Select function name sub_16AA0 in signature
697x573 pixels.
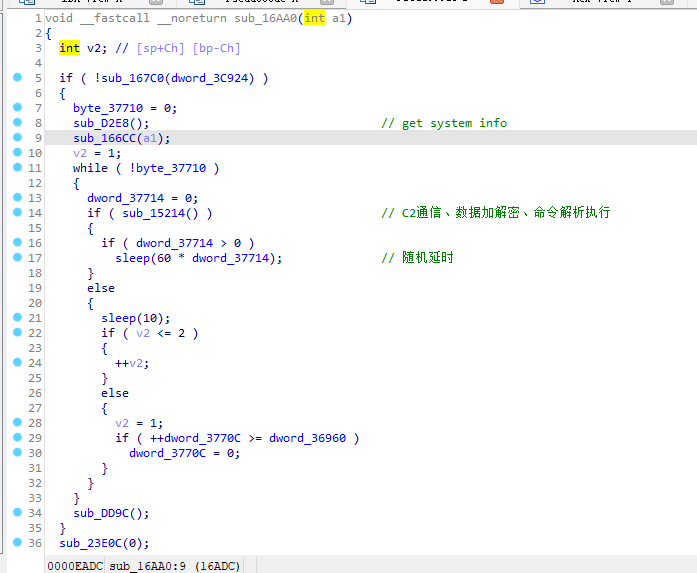pos(266,18)
